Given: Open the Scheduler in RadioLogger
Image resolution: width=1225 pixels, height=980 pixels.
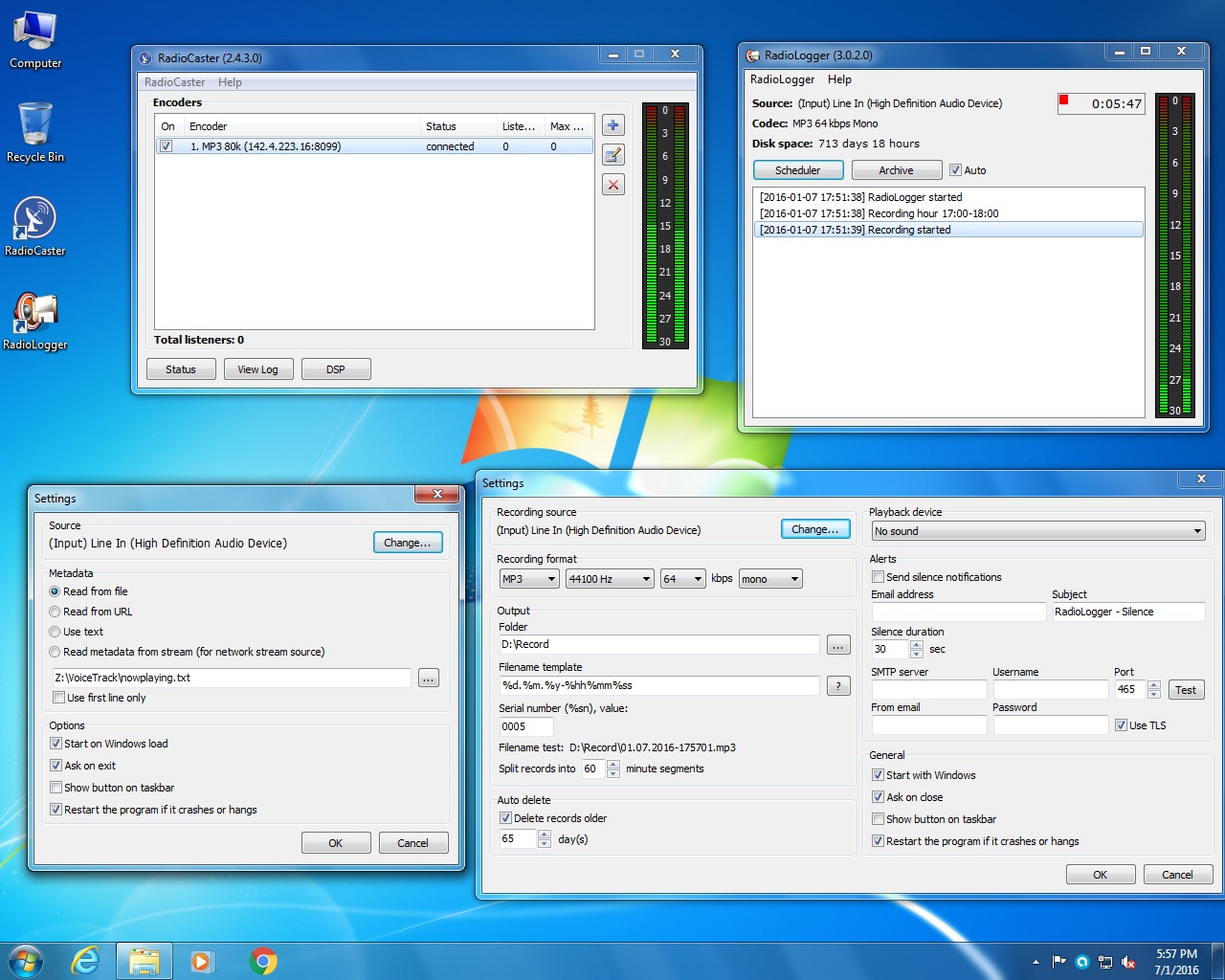Looking at the screenshot, I should pyautogui.click(x=798, y=170).
